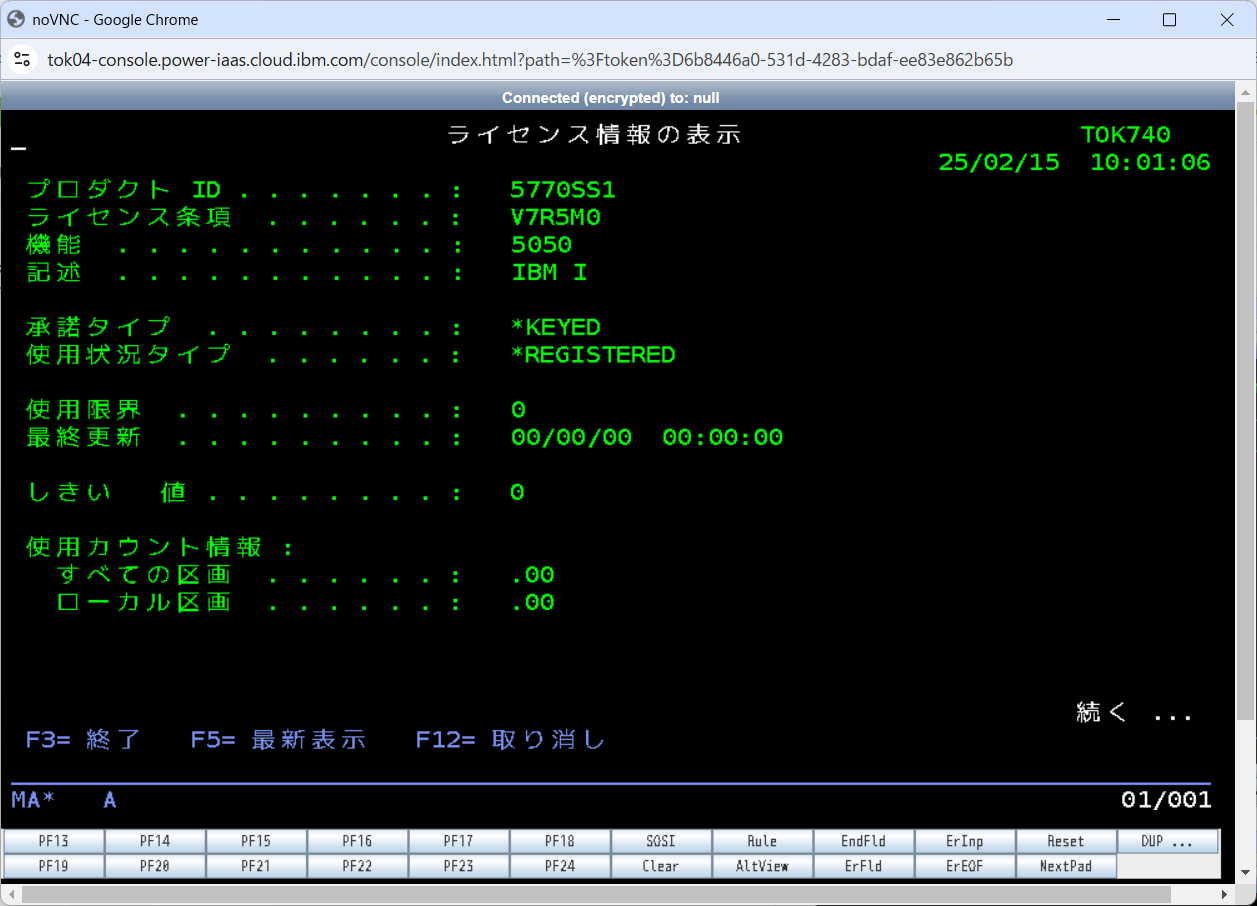1257x906 pixels.
Task: Click the *REGISTERED usage type value
Action: click(593, 355)
